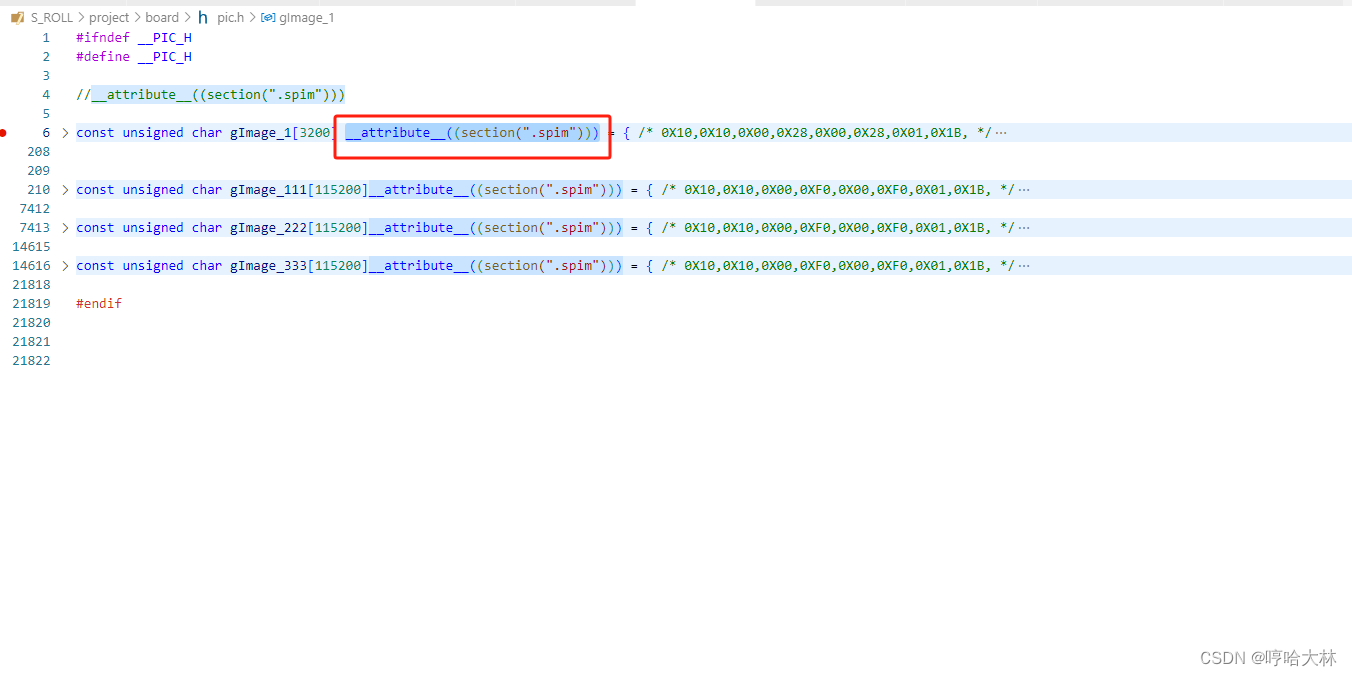The width and height of the screenshot is (1352, 676).
Task: Unfold the gImage_222 block chevron on line 7413
Action: pyautogui.click(x=66, y=228)
